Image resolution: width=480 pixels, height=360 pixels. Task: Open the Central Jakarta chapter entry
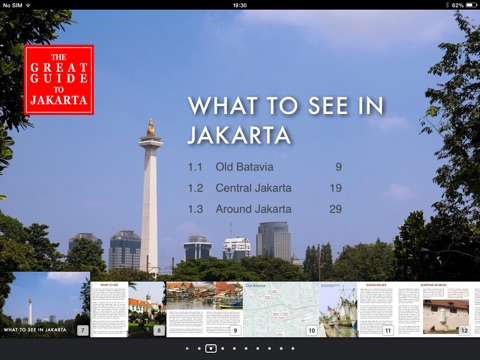[265, 188]
